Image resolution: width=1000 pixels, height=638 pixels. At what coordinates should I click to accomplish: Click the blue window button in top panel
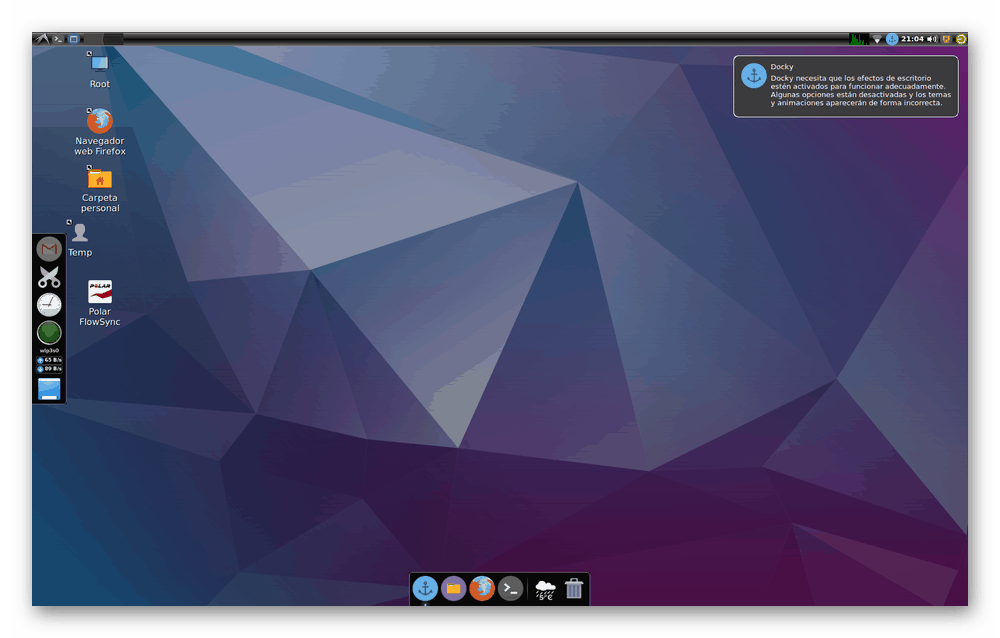74,39
